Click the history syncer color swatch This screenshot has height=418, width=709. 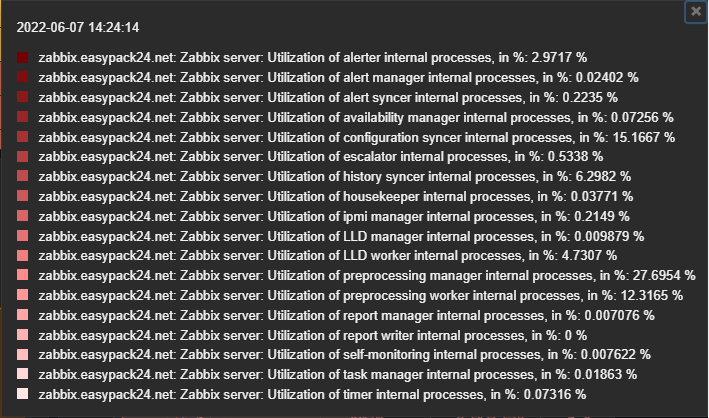24,176
